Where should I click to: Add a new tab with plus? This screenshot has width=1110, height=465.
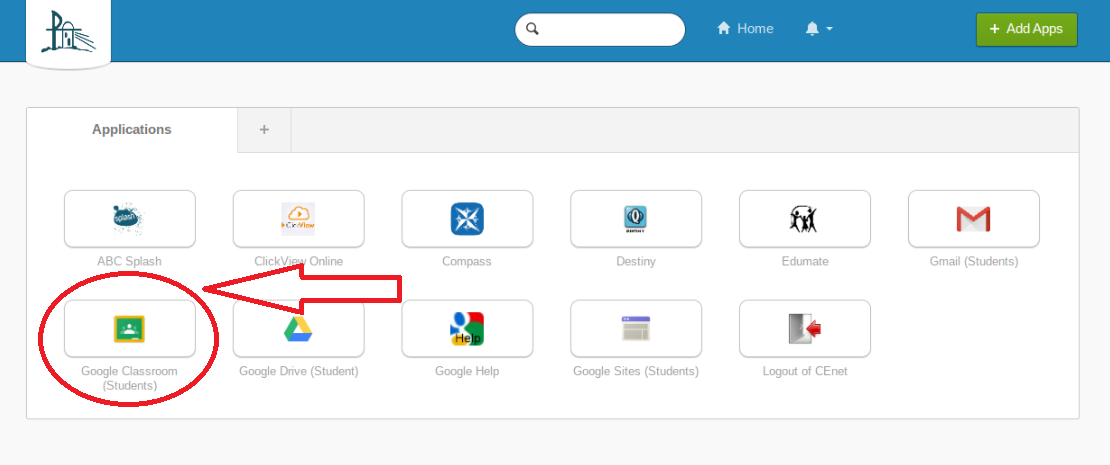coord(264,130)
